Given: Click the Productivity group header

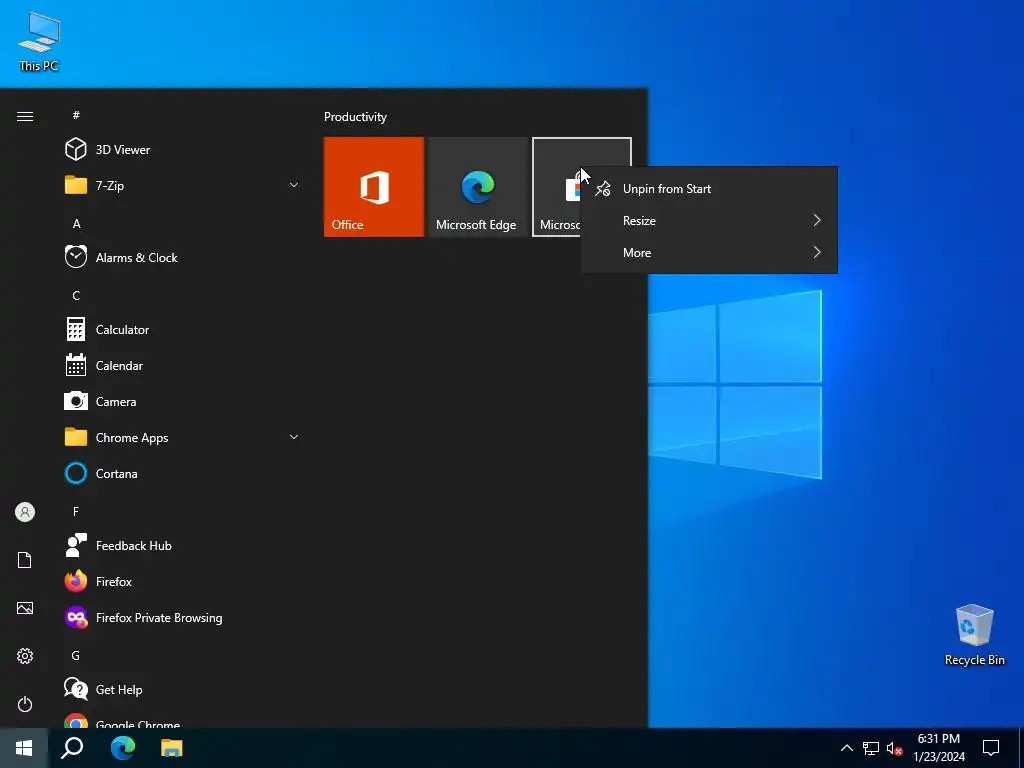Looking at the screenshot, I should pos(355,117).
